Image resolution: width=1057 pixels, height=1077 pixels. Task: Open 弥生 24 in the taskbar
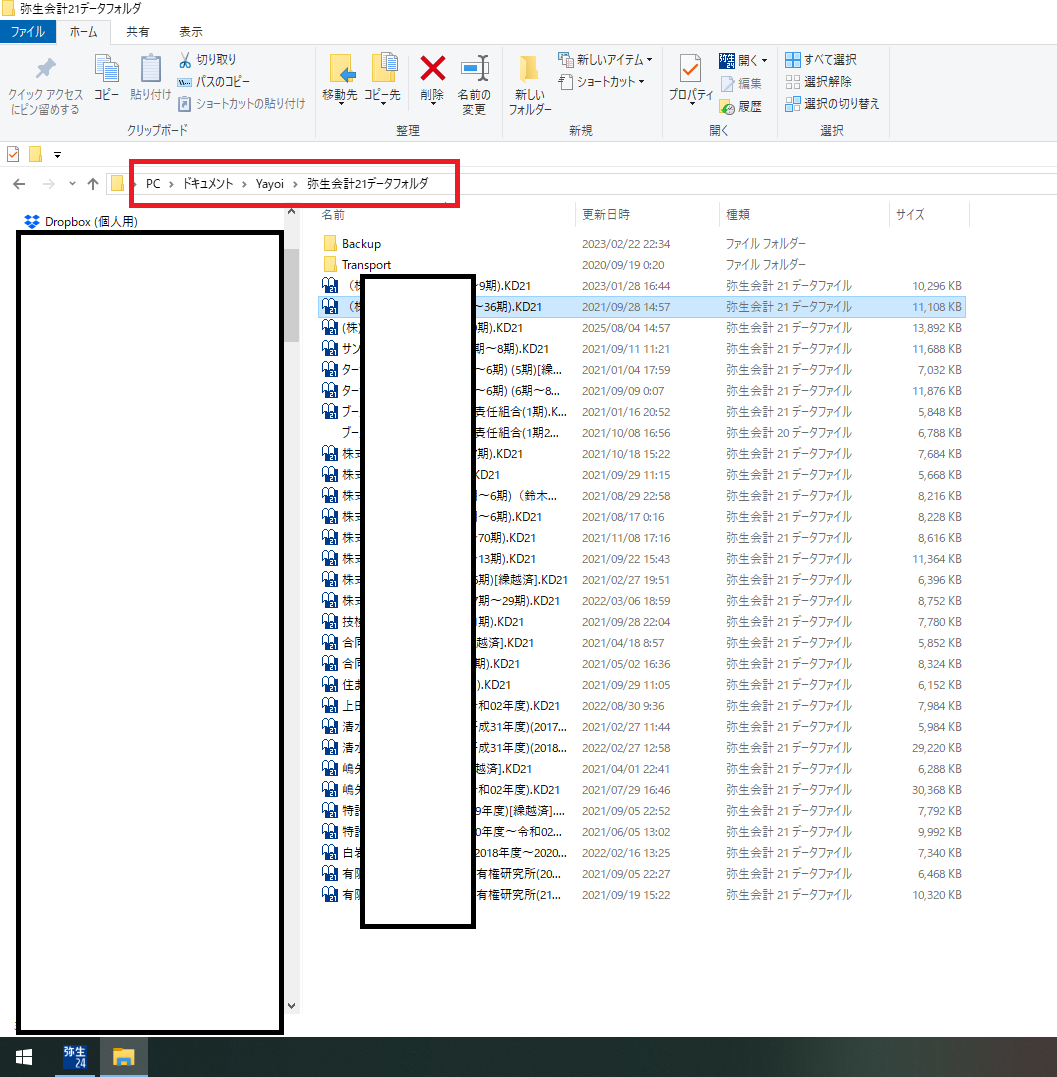pos(75,1057)
